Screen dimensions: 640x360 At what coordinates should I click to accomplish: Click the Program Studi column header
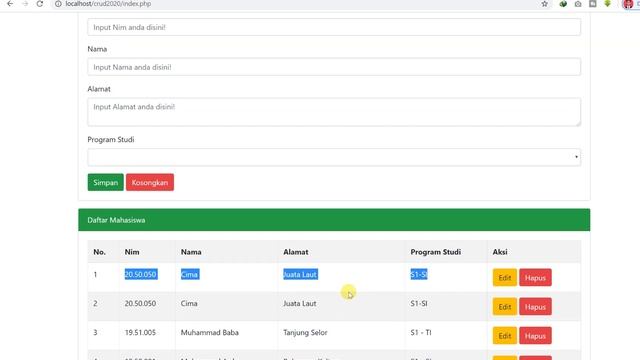[436, 252]
